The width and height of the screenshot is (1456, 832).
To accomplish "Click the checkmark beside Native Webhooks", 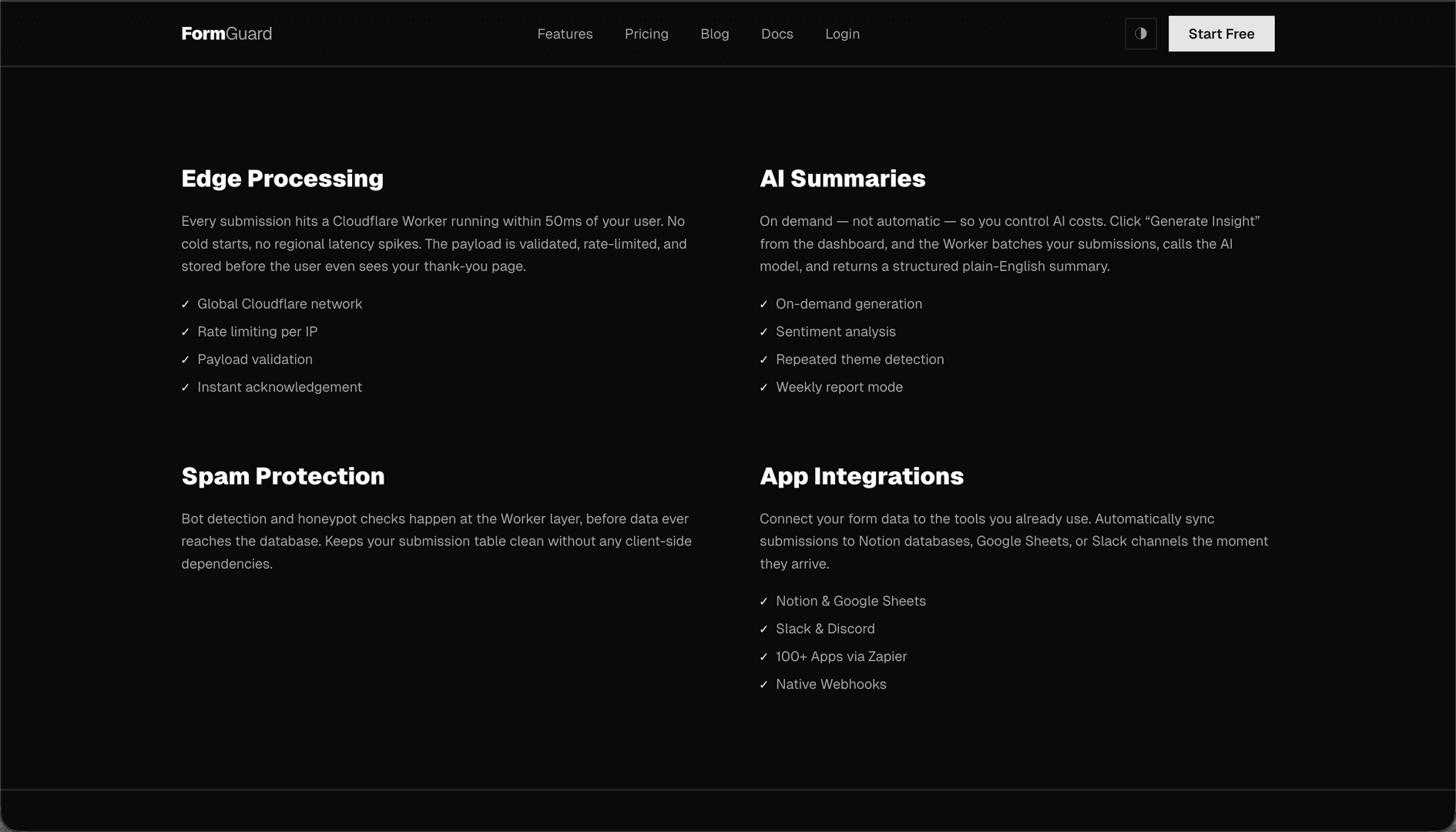I will pyautogui.click(x=764, y=684).
